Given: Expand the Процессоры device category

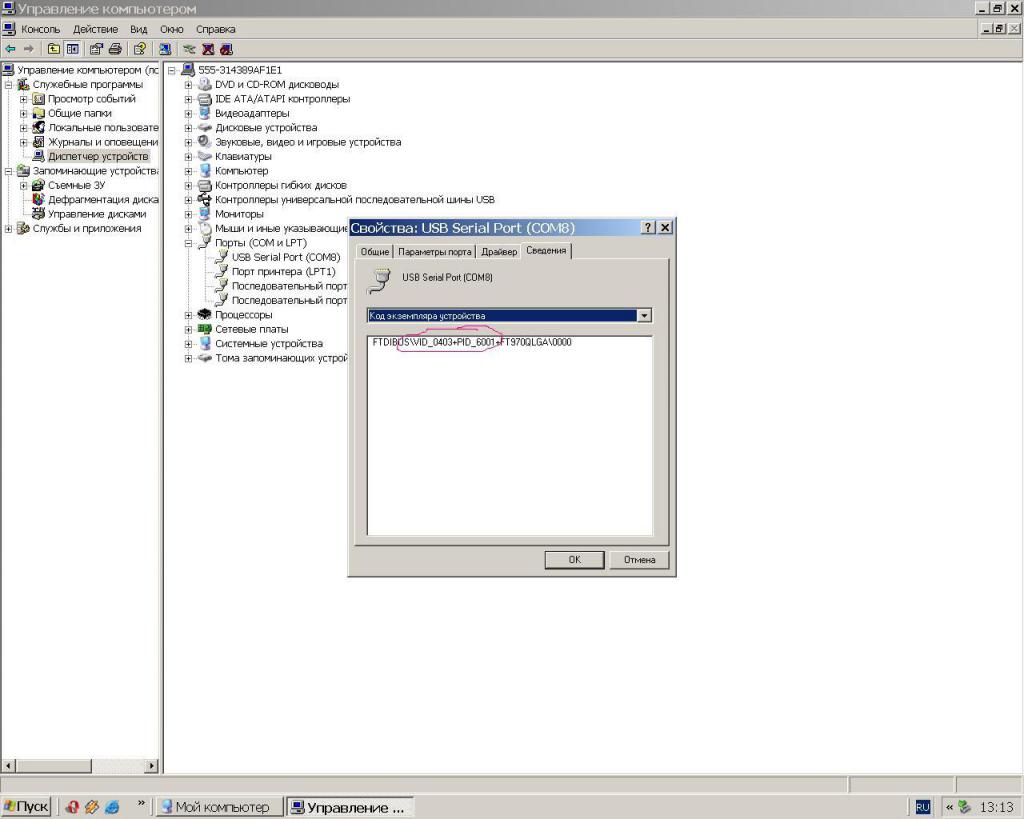Looking at the screenshot, I should pos(189,315).
